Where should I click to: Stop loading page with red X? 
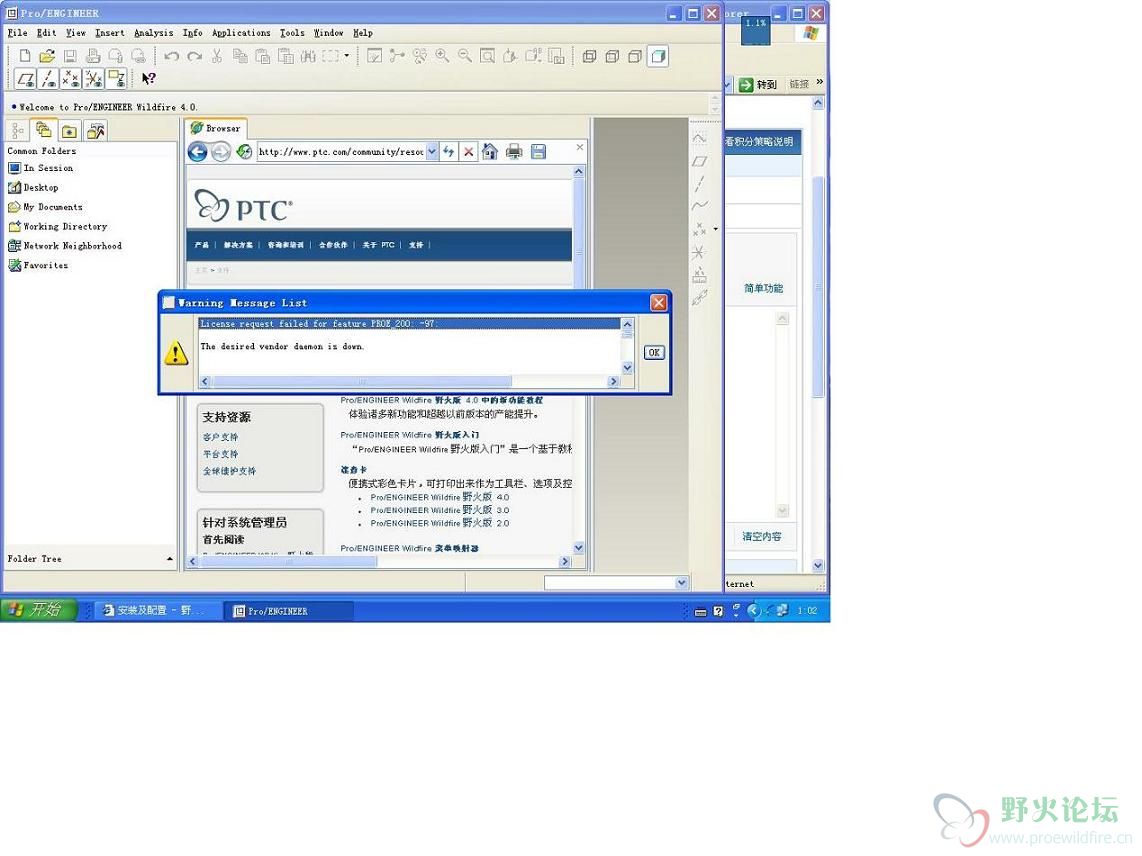[x=469, y=152]
